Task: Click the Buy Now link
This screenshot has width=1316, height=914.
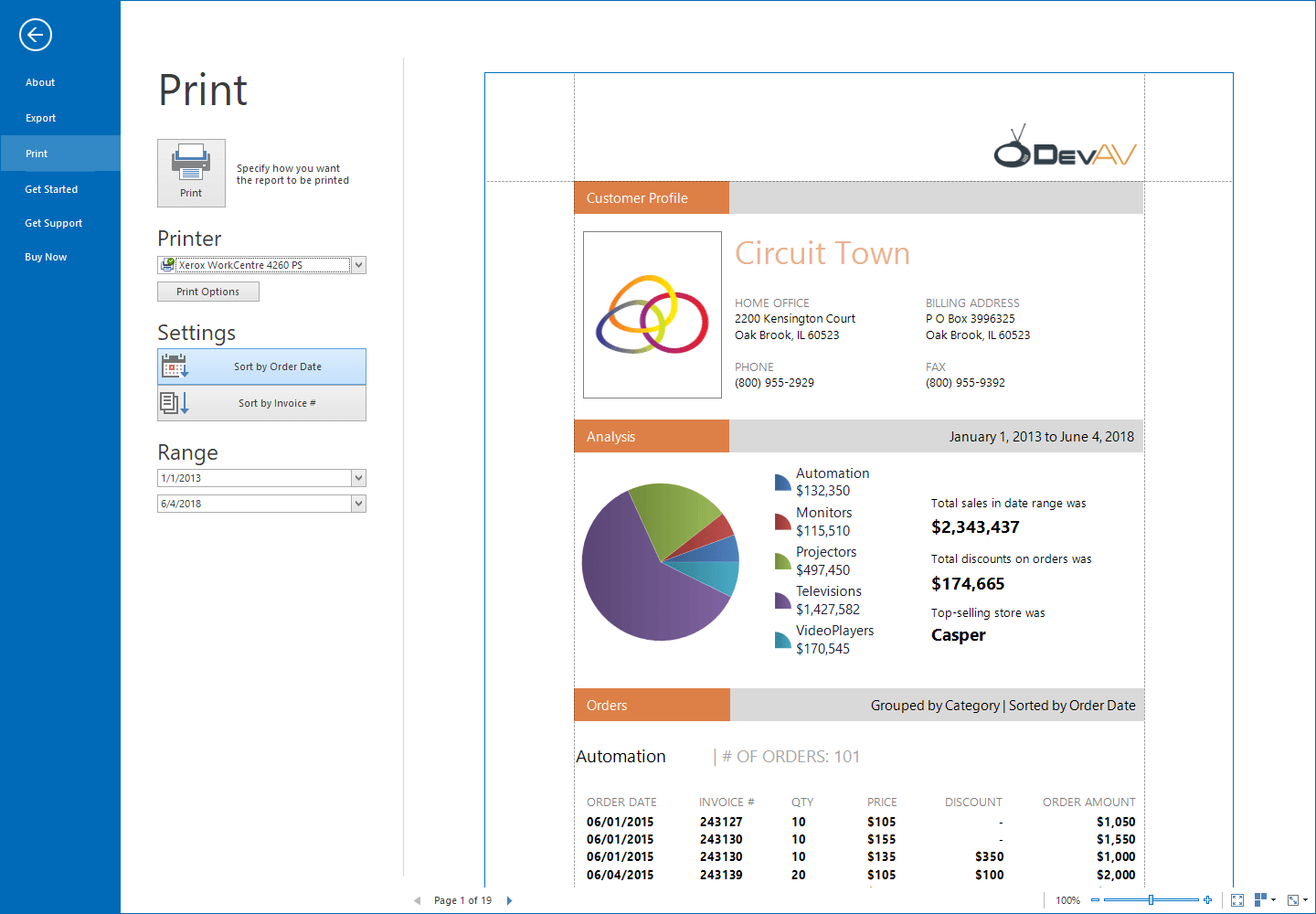Action: click(45, 256)
